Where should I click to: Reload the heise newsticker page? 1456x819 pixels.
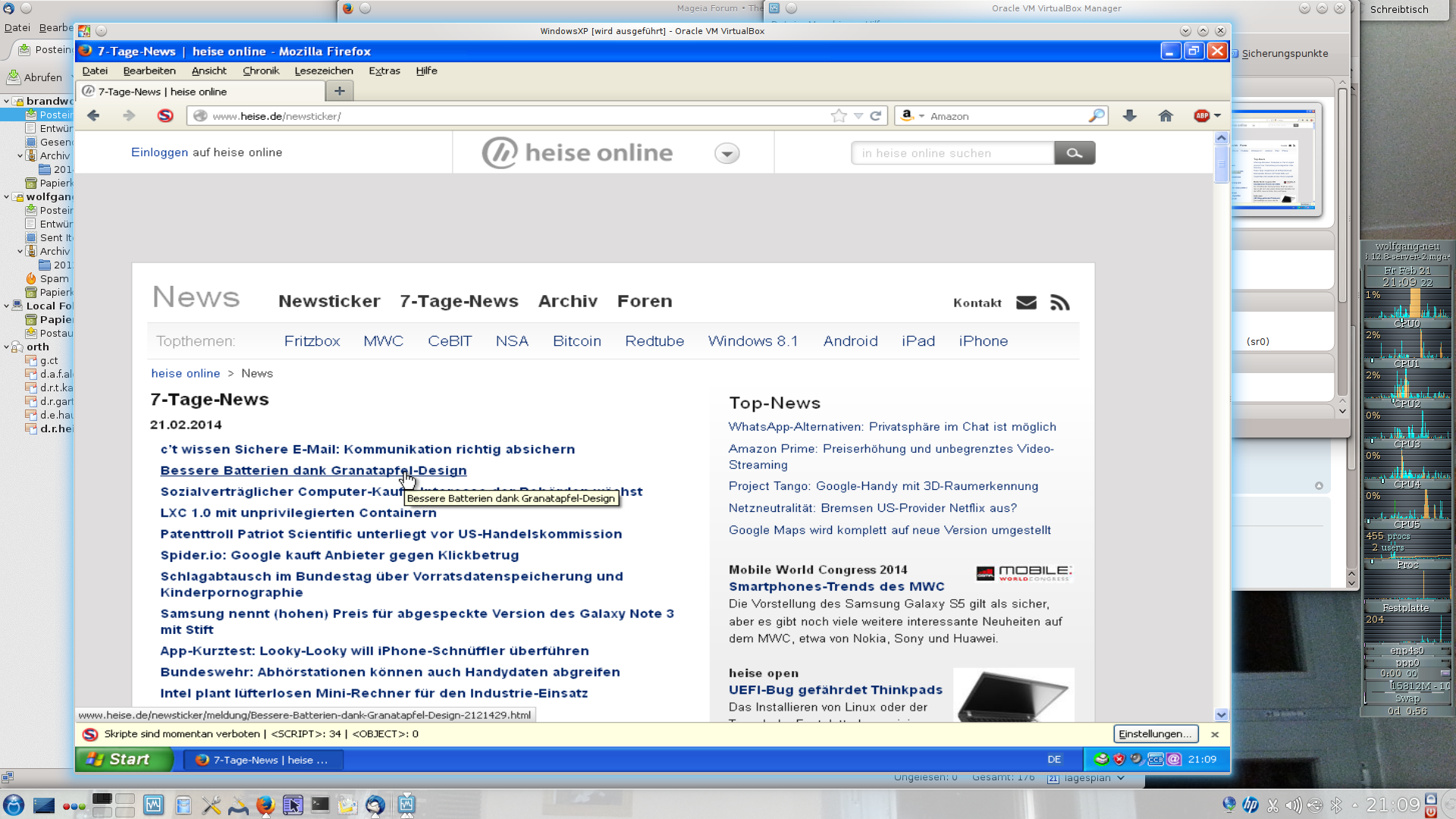pos(876,116)
